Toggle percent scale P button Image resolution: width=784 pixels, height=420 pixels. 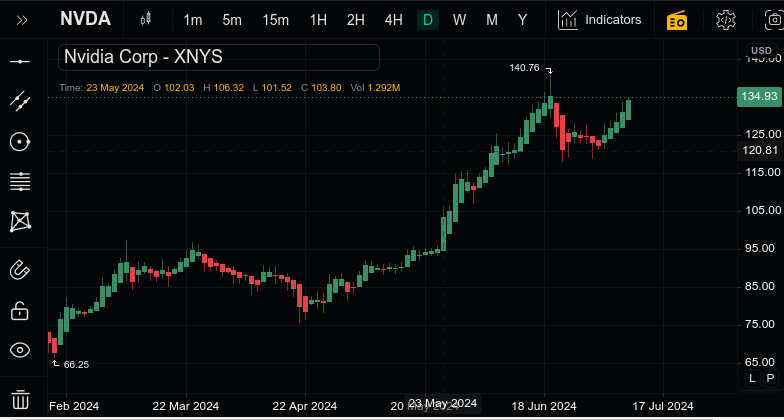[x=770, y=378]
